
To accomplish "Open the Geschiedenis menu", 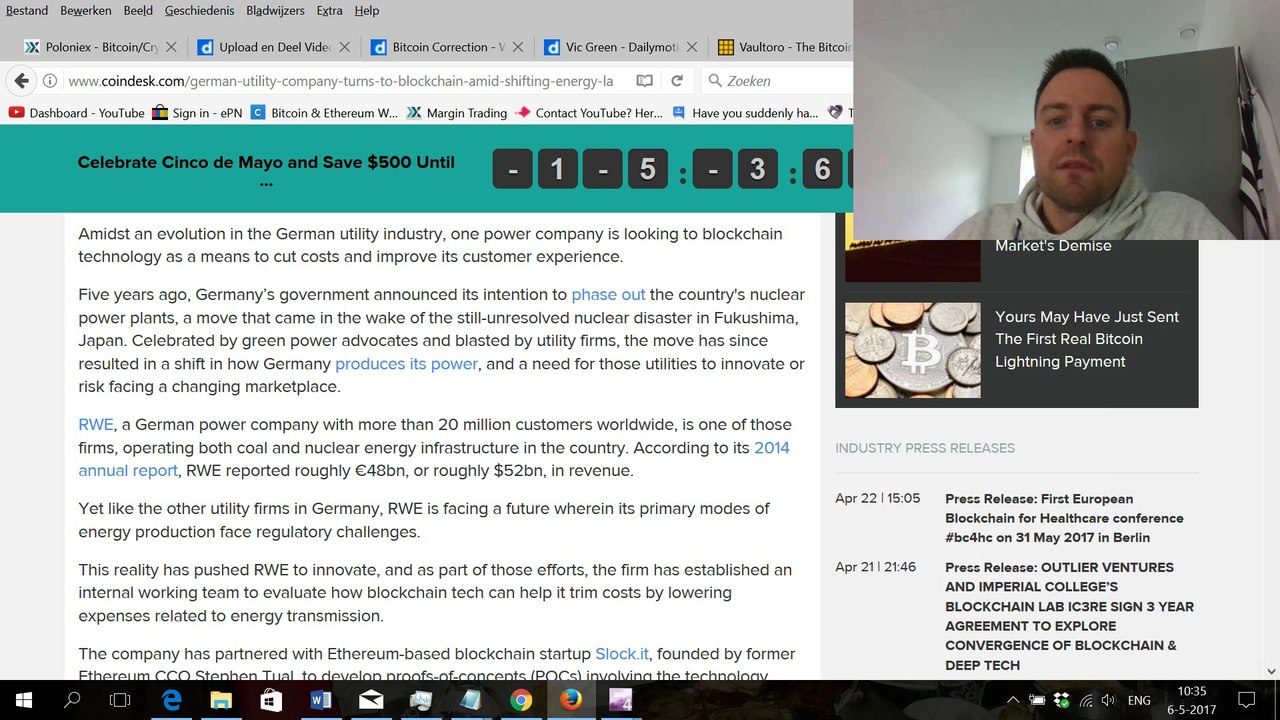I will tap(199, 11).
